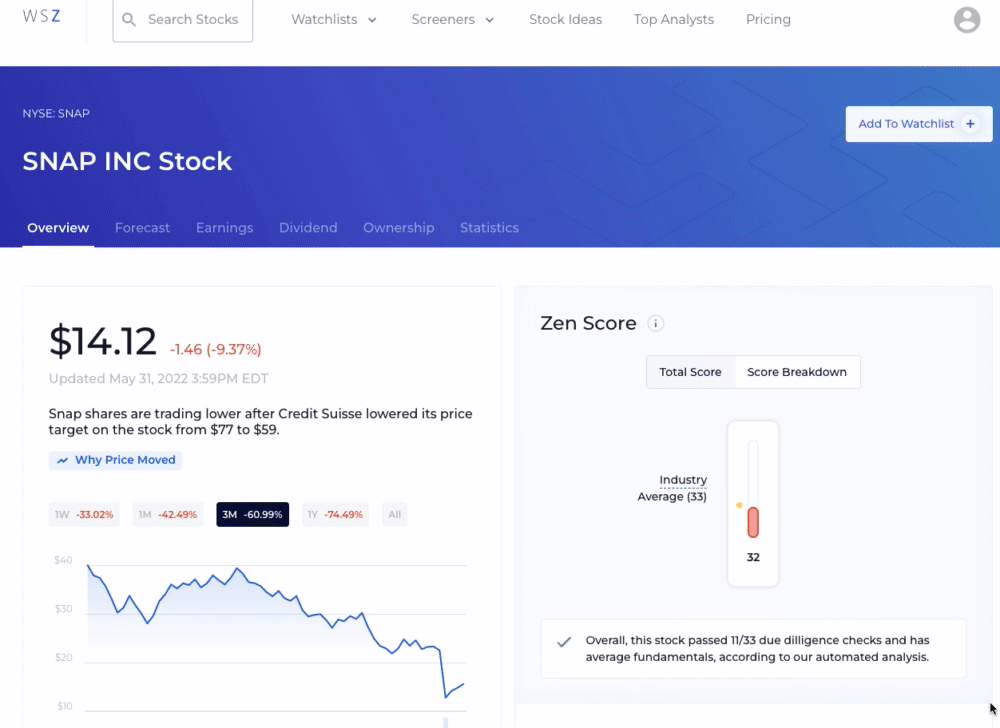Click the plus icon on Add To Watchlist
1000x728 pixels.
point(970,124)
